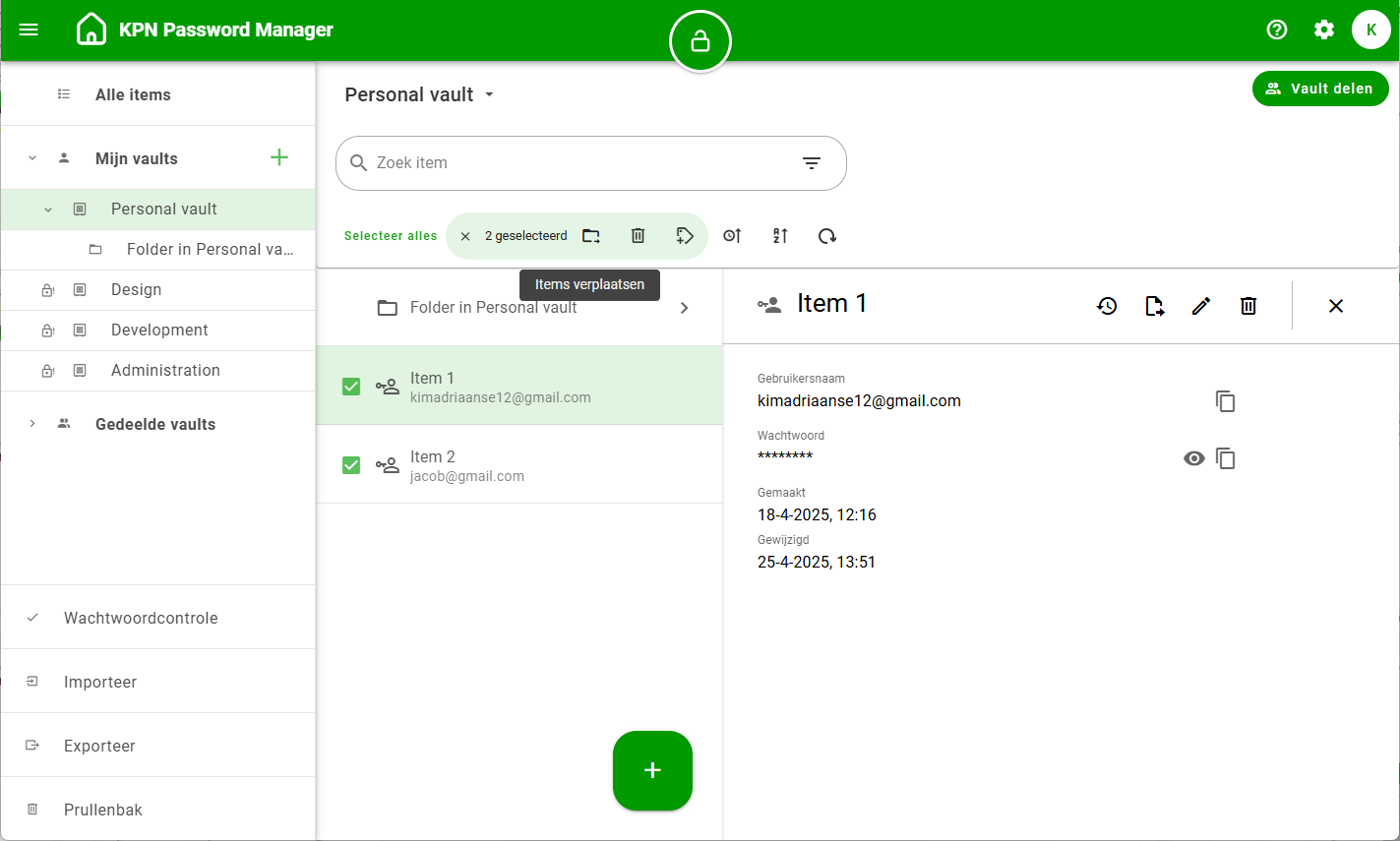Uncheck the Item 2 checkbox
The image size is (1400, 841).
coord(351,465)
